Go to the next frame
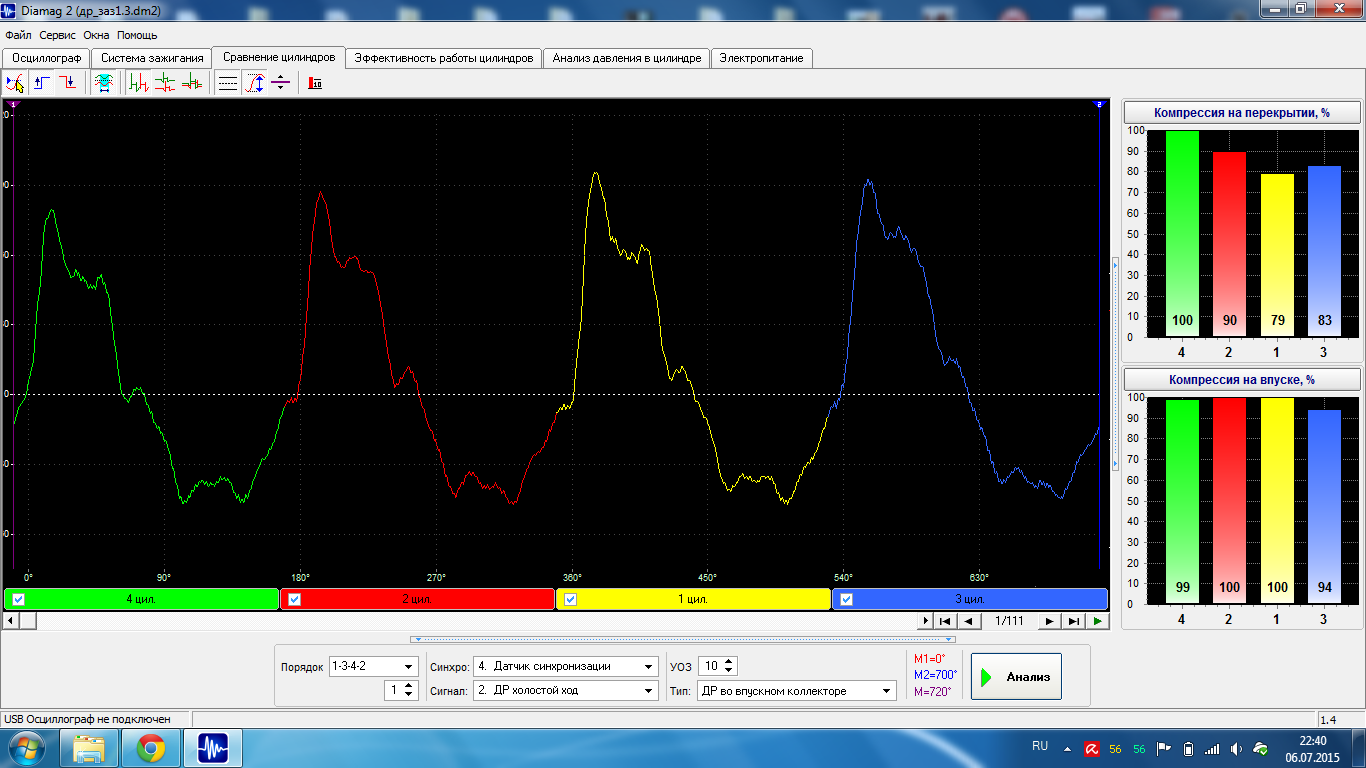1366x768 pixels. (1049, 621)
